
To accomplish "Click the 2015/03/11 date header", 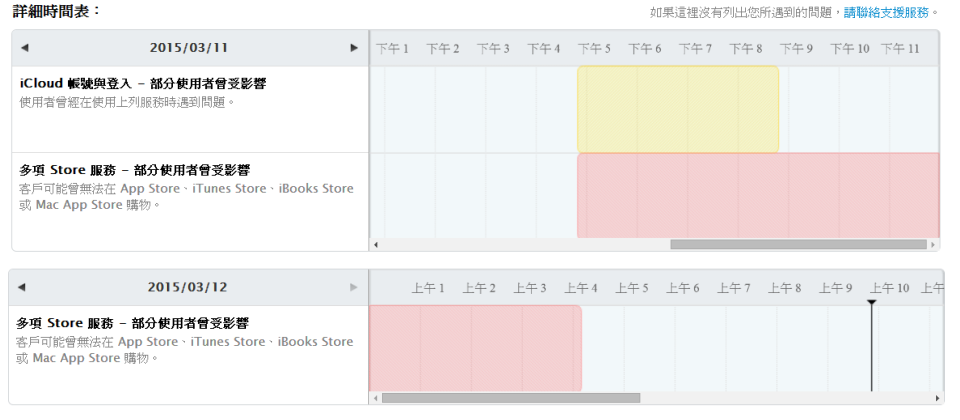I will click(x=189, y=47).
